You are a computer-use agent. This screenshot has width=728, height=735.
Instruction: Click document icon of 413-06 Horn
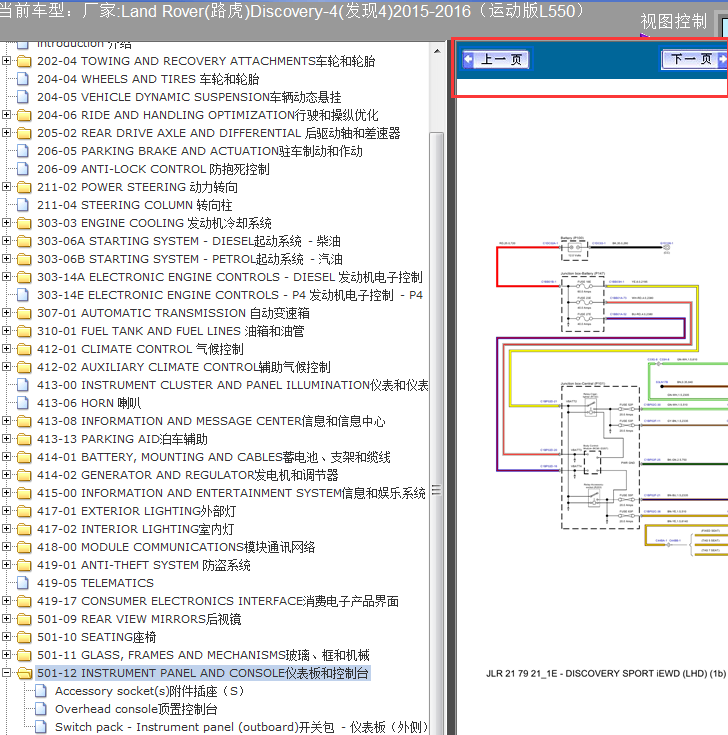pos(23,403)
